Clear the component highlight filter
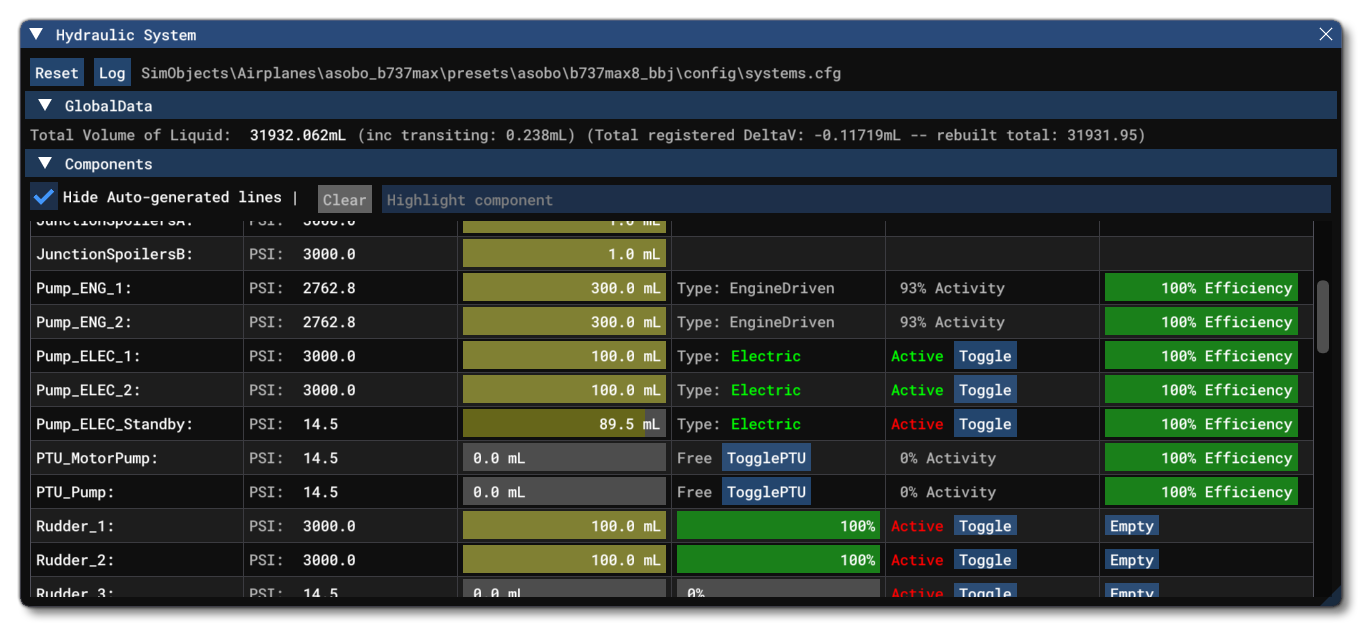This screenshot has height=627, width=1362. [344, 199]
